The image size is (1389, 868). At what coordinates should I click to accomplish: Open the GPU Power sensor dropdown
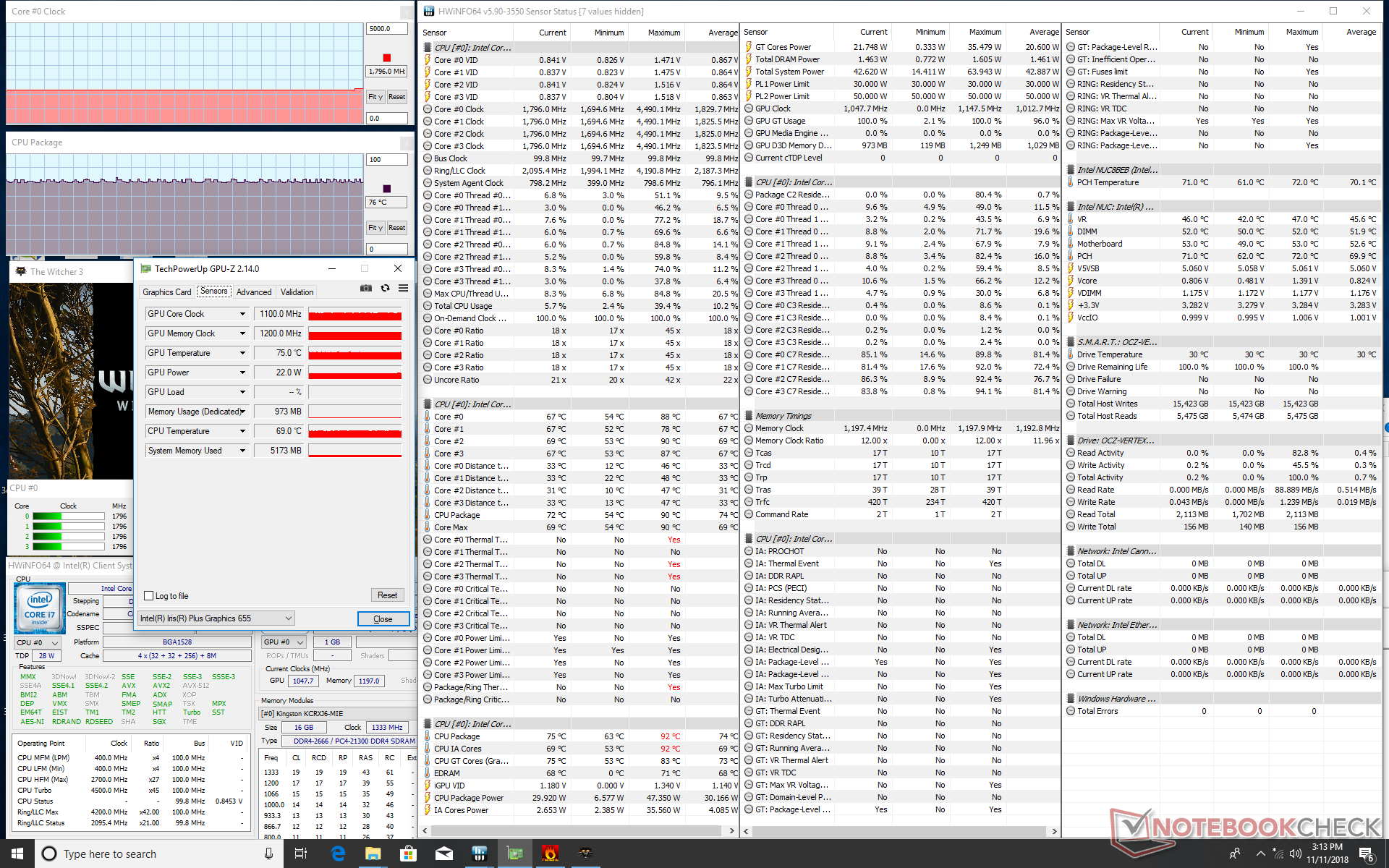pyautogui.click(x=242, y=373)
